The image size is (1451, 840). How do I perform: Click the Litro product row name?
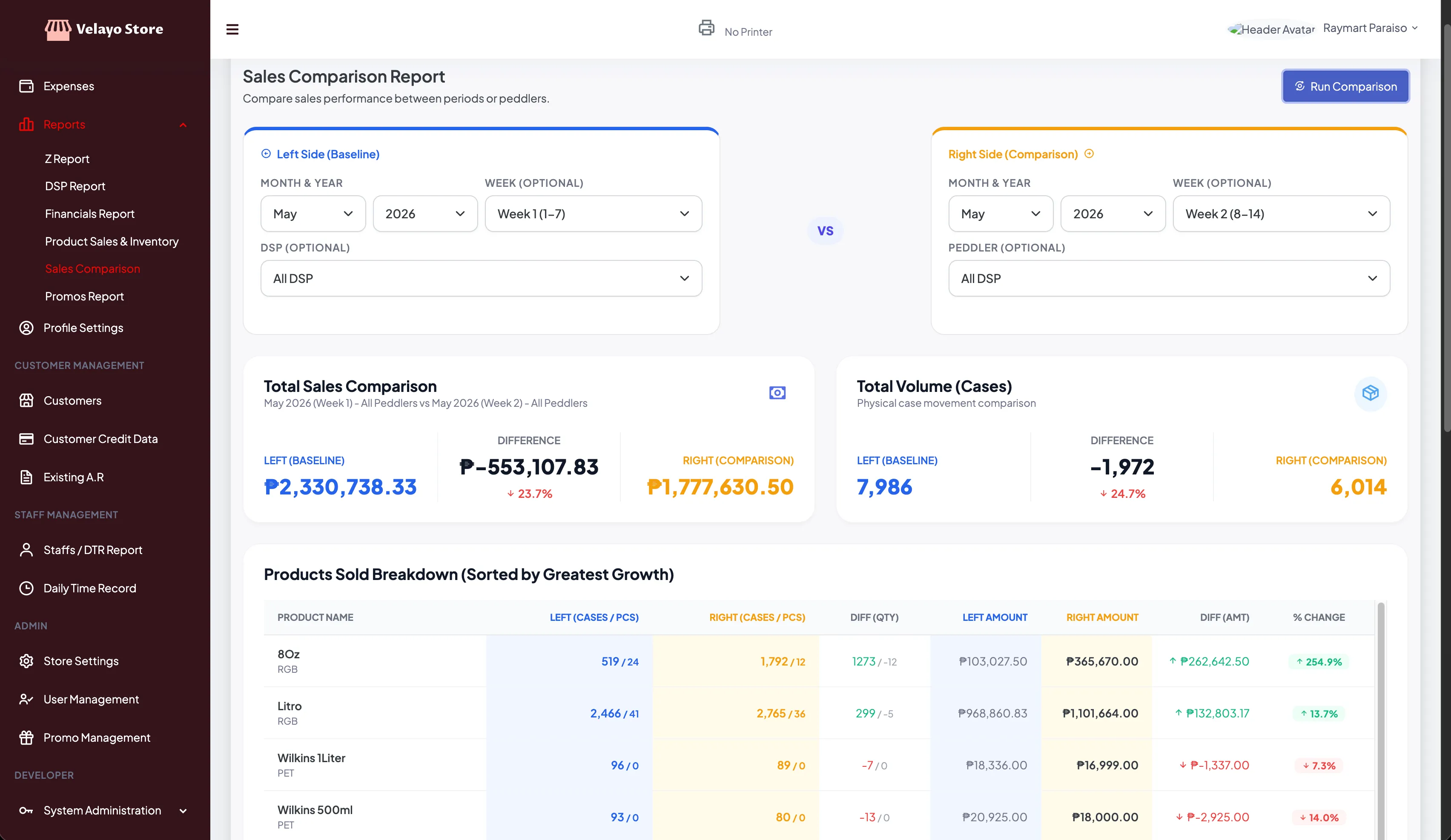pos(290,706)
